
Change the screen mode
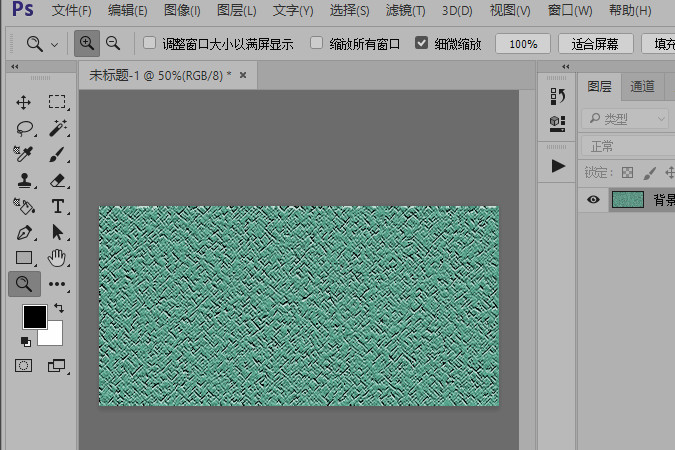click(56, 366)
